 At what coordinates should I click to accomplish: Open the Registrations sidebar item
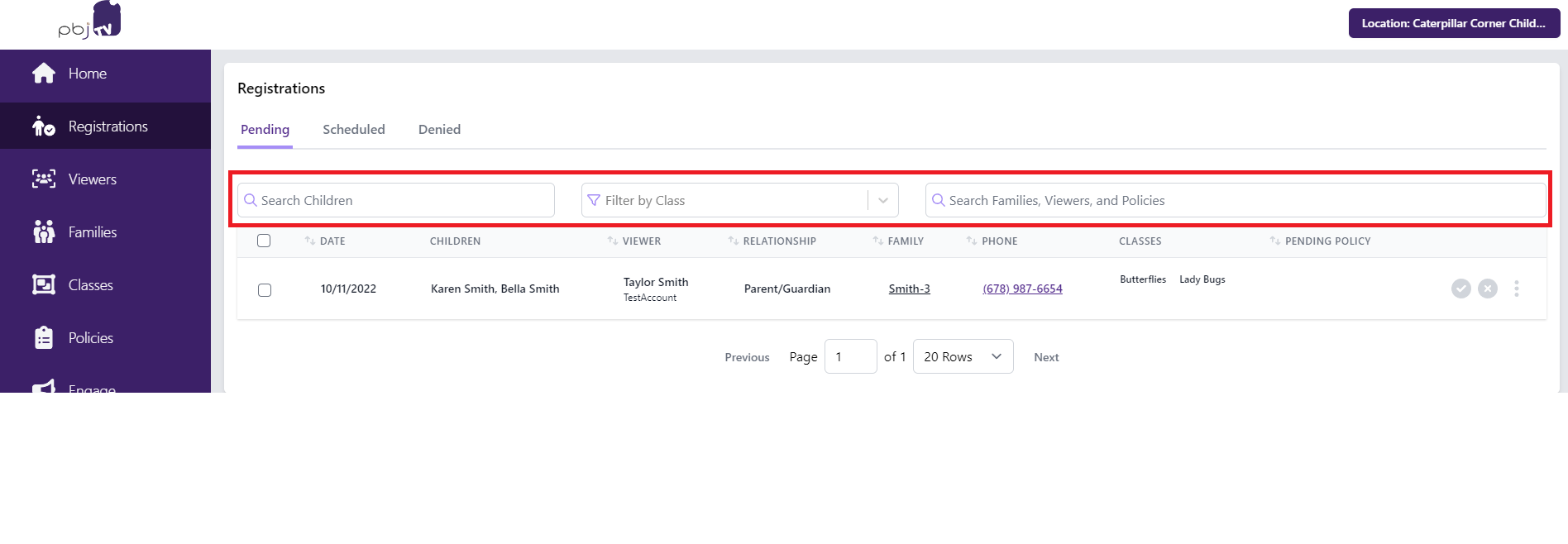coord(105,126)
